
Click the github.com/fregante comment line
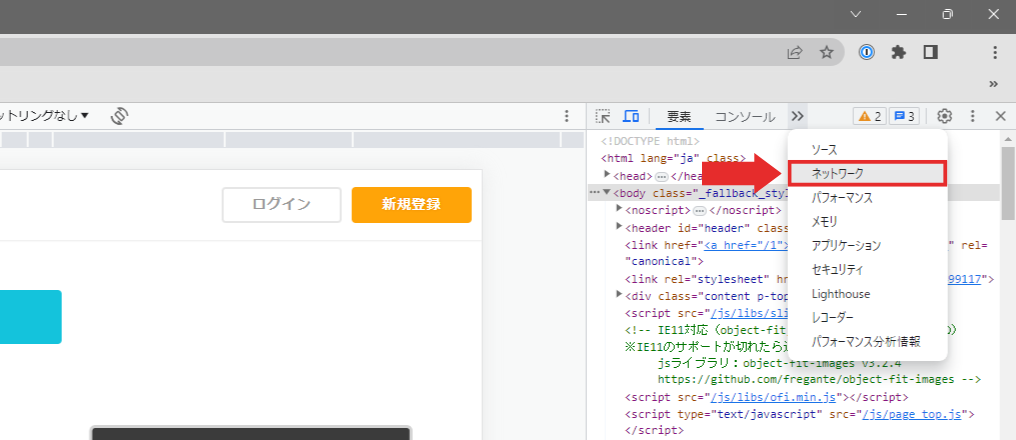click(819, 379)
